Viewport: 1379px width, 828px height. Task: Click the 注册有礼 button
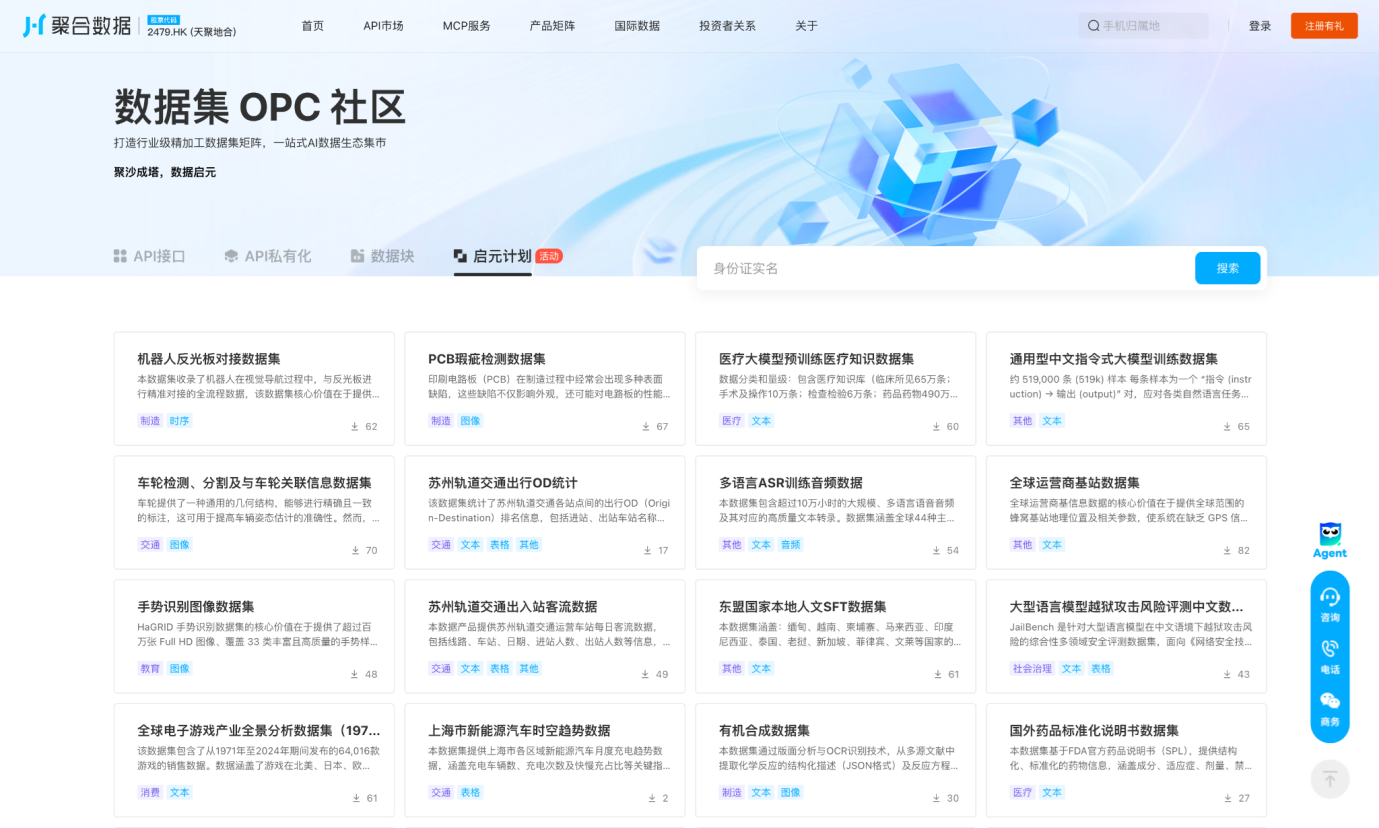1324,25
